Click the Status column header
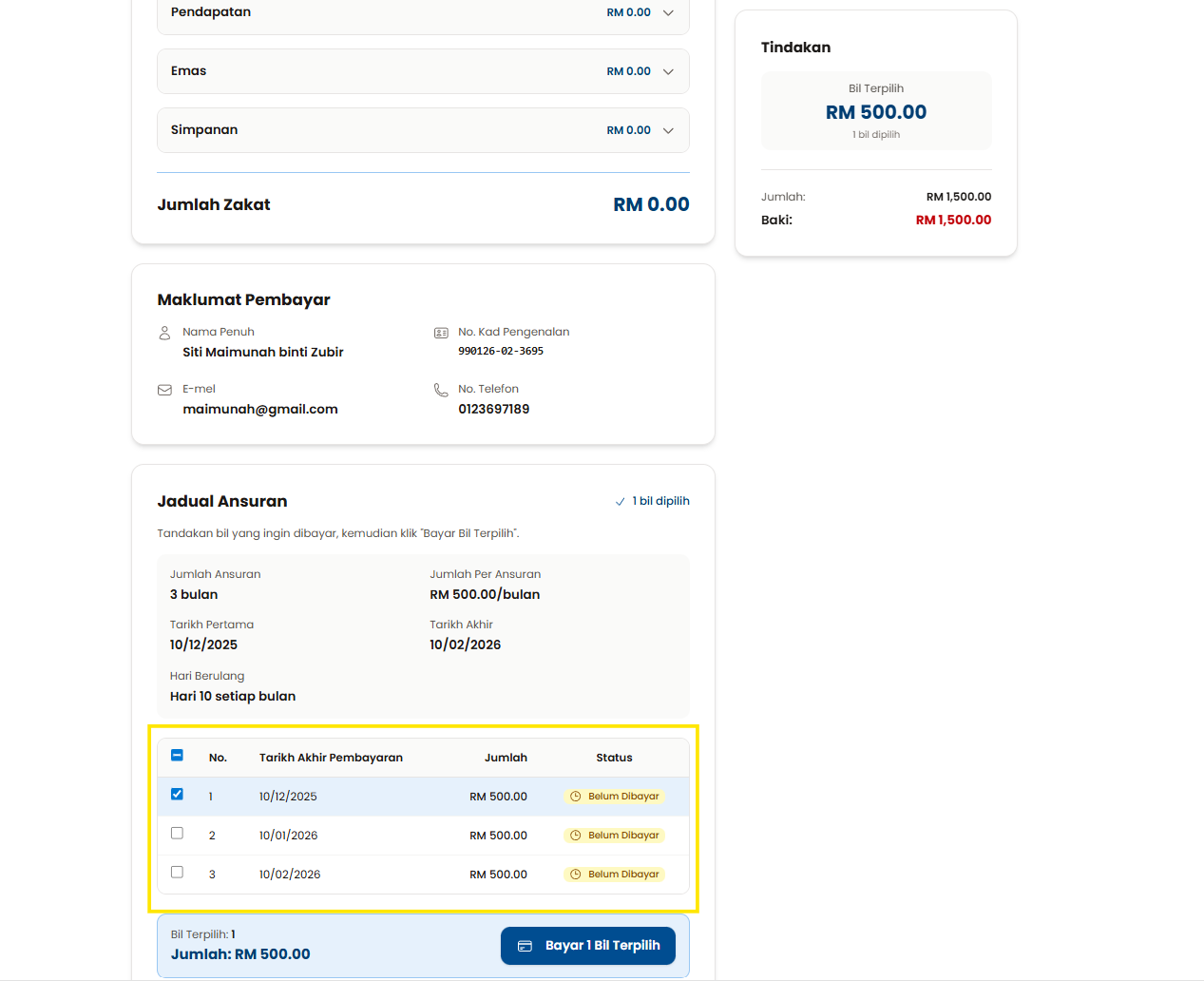 click(x=614, y=758)
